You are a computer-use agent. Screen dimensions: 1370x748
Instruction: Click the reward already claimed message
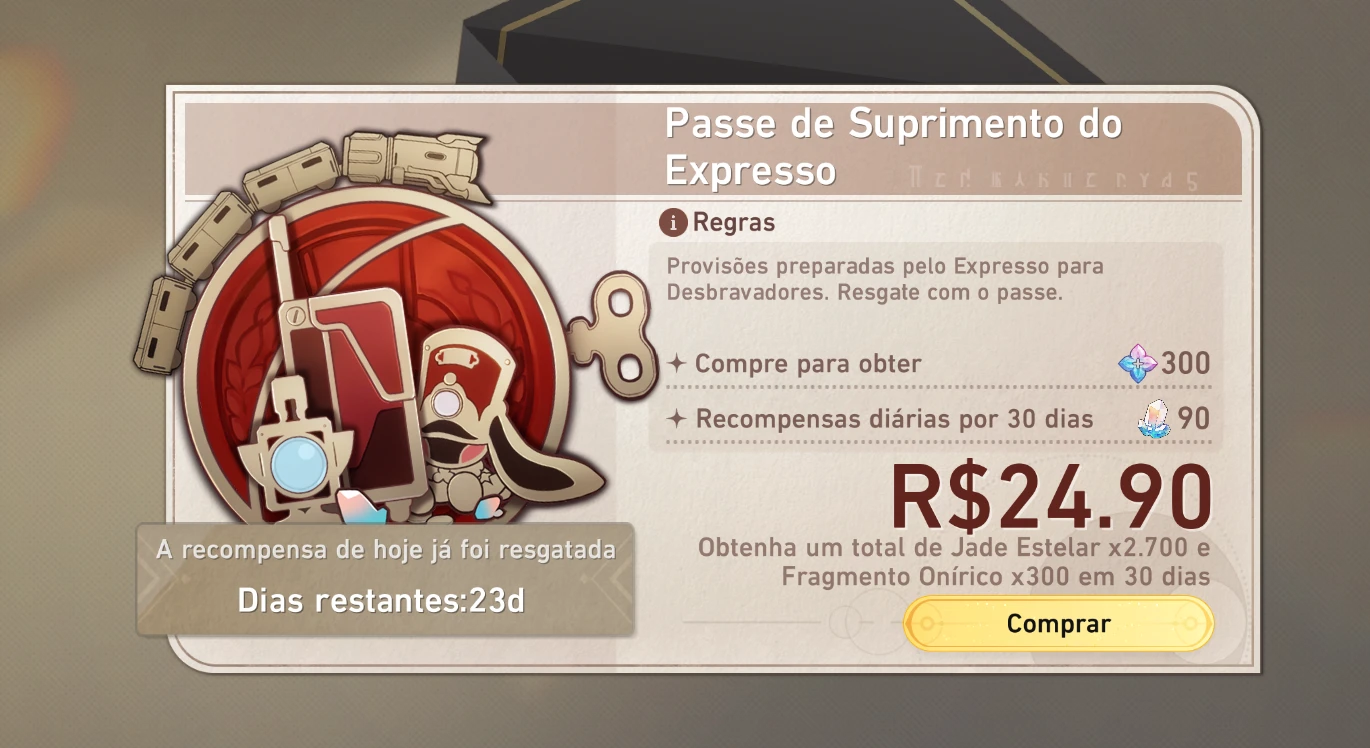coord(385,549)
